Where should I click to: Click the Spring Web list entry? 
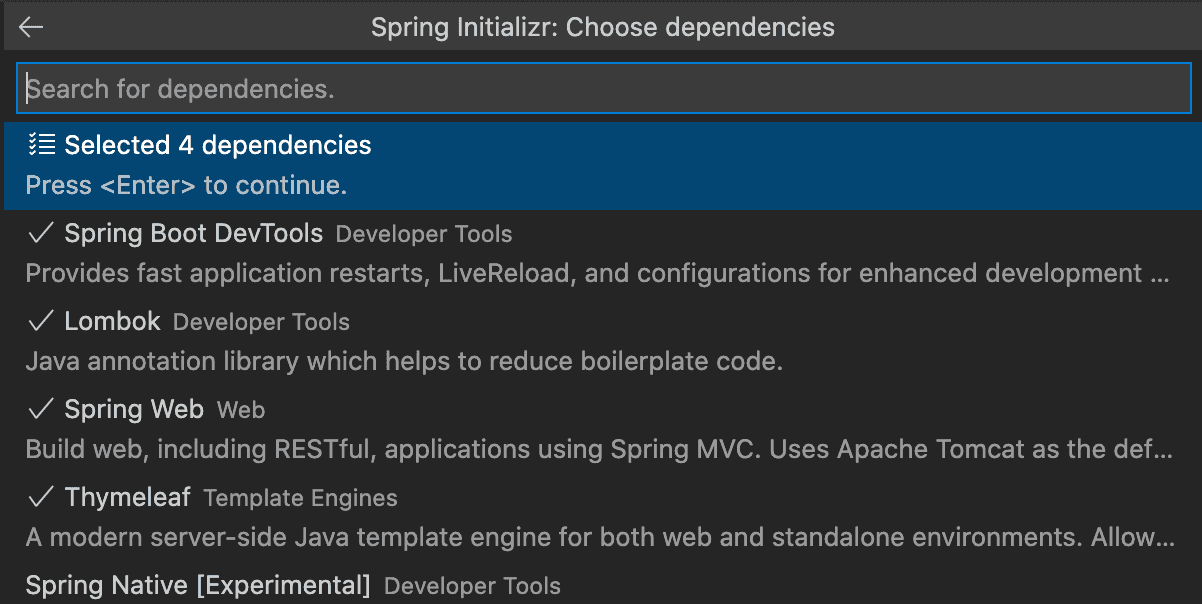[134, 409]
